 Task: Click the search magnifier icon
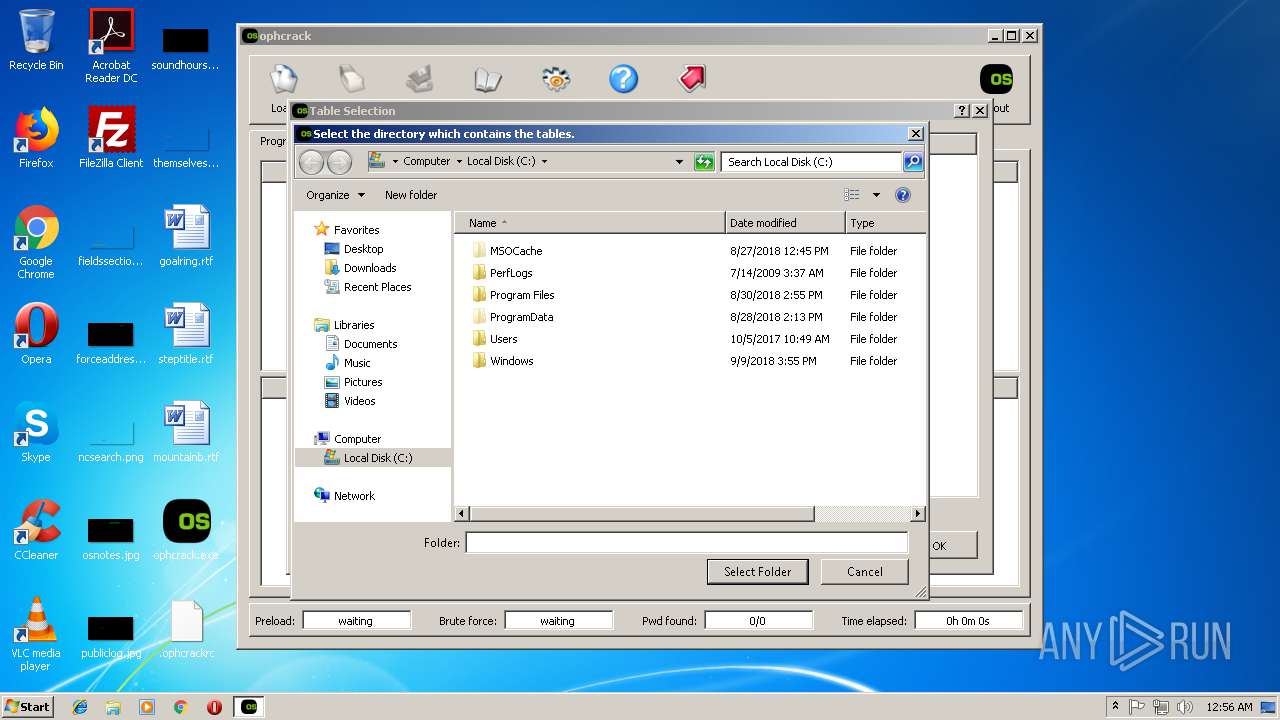[912, 161]
